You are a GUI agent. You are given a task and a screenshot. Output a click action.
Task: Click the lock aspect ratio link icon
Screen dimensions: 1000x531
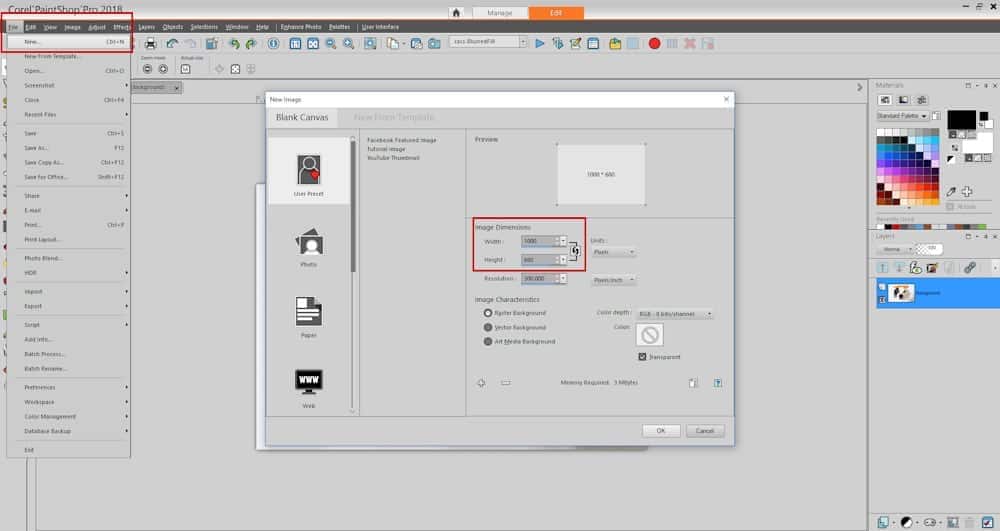(575, 250)
